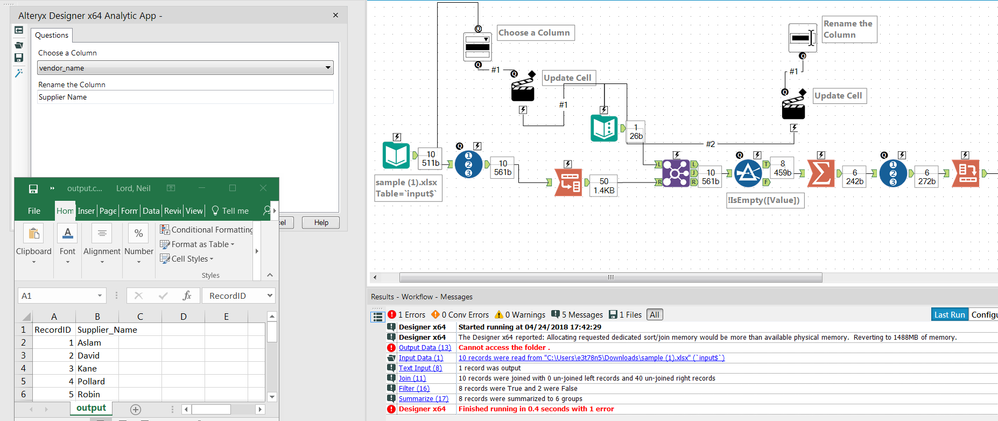Open the Excel Name Box dropdown arrow
998x421 pixels.
[100, 296]
